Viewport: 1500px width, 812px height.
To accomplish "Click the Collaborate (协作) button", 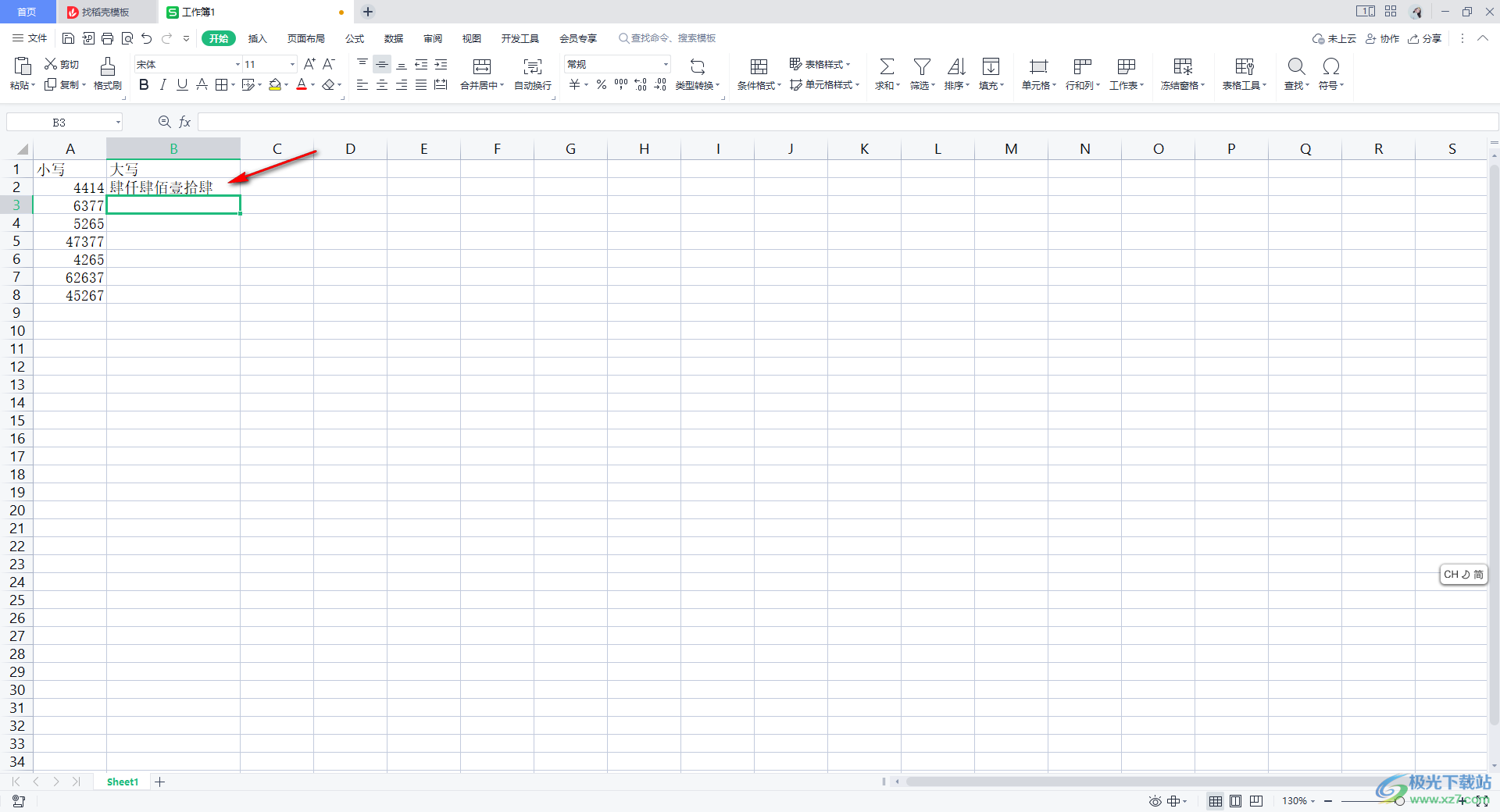I will coord(1382,38).
